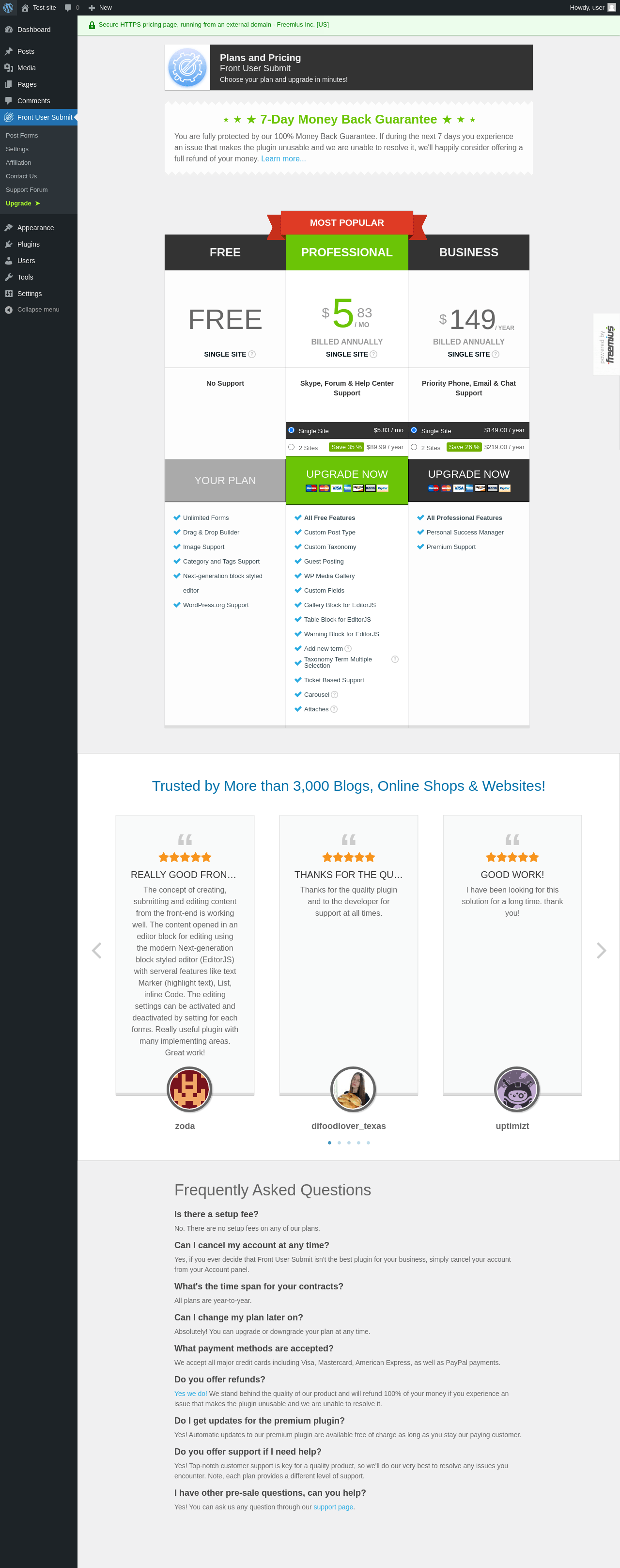Click the question mark next to Add new term
The height and width of the screenshot is (1568, 620).
point(348,649)
